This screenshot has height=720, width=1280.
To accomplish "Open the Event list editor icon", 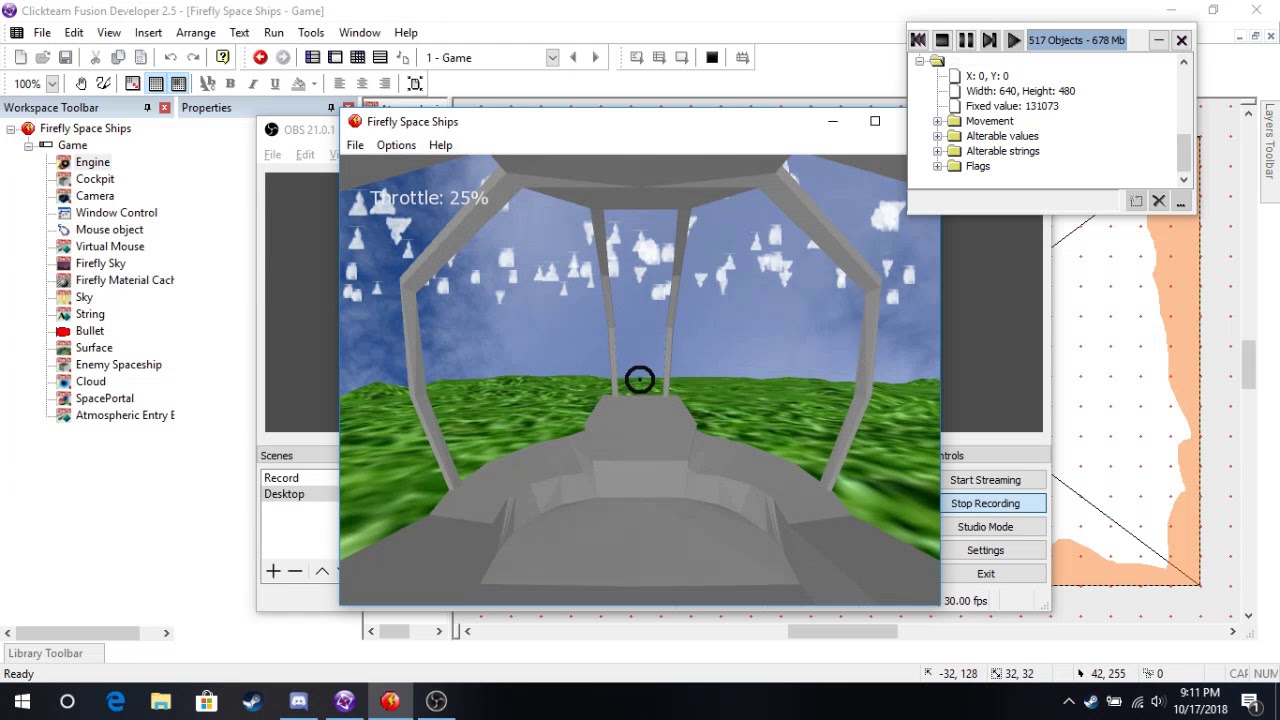I will click(x=380, y=58).
